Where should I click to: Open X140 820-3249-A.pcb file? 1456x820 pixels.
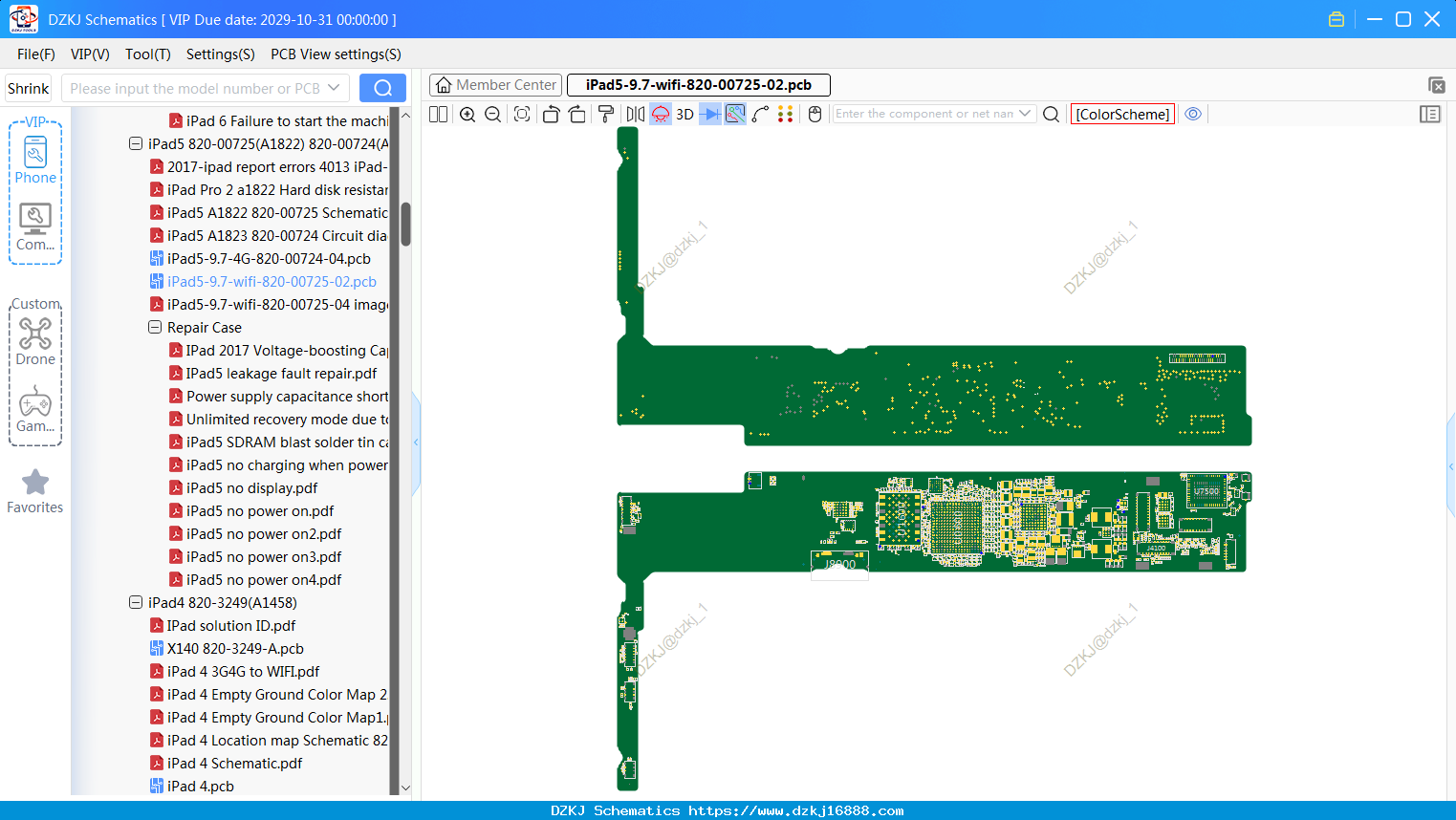pos(235,648)
